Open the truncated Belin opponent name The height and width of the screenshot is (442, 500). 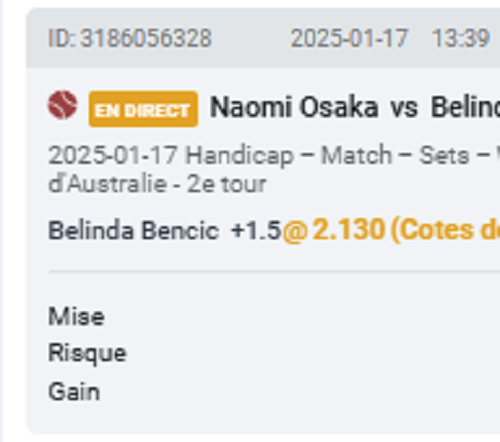click(x=465, y=107)
